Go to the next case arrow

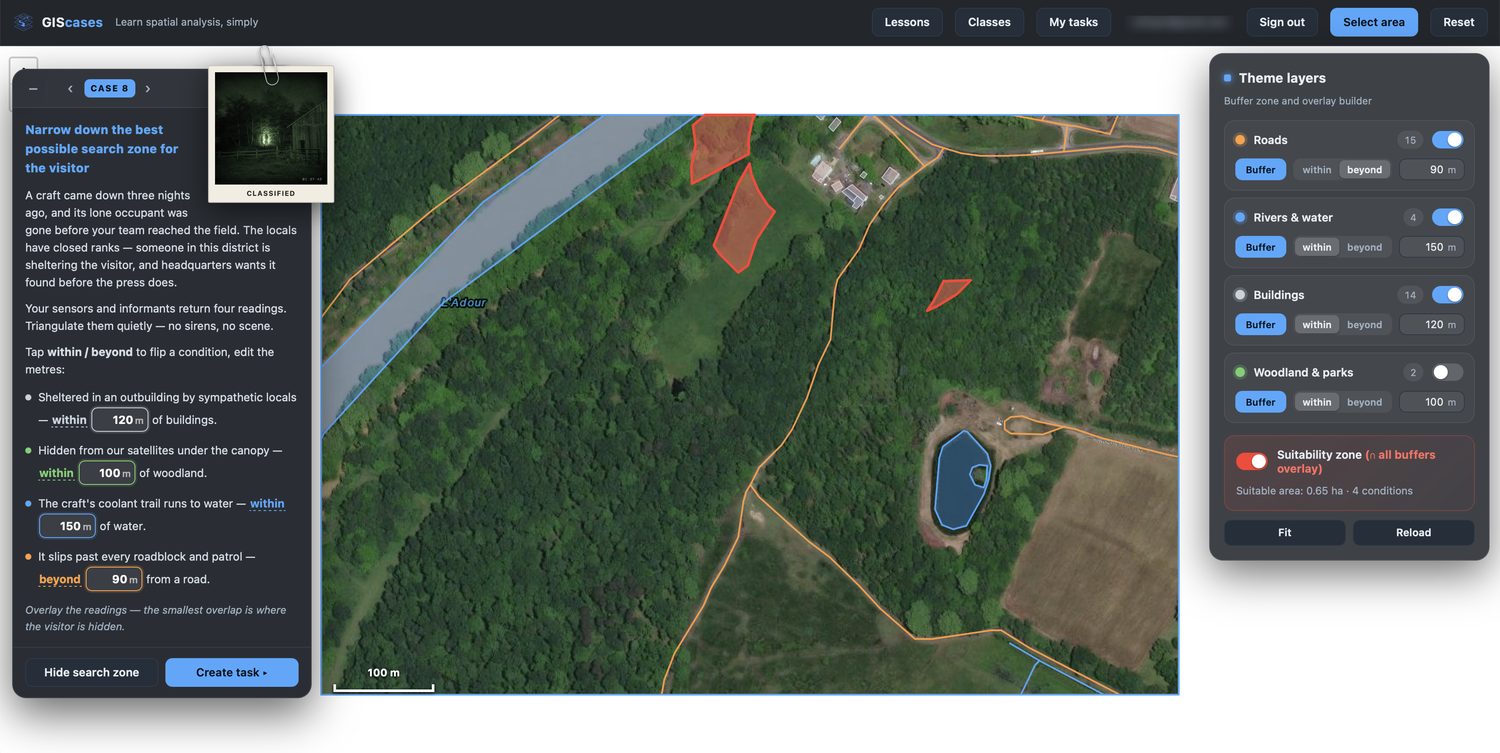coord(148,89)
